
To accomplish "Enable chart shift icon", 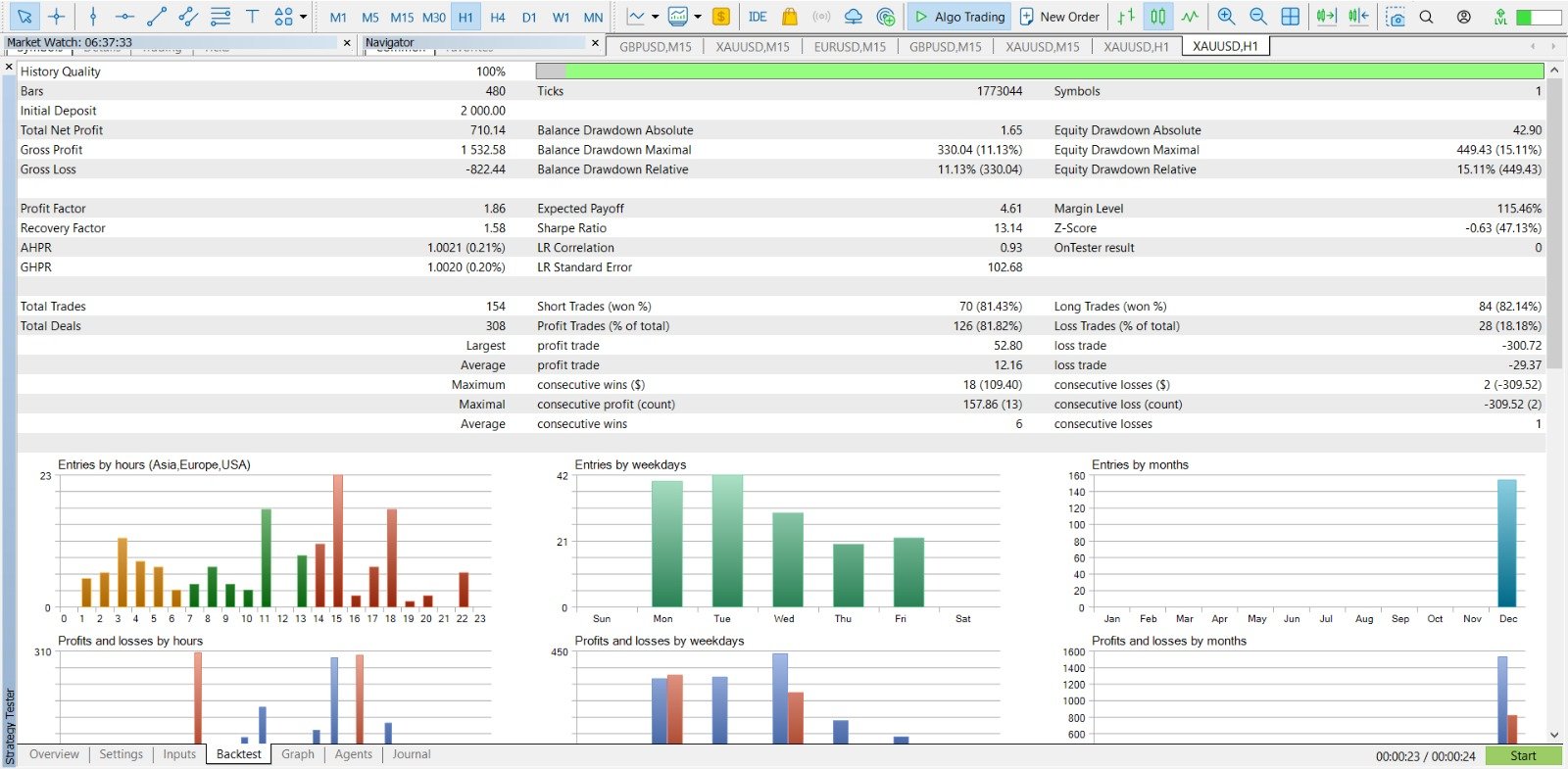I will coord(1358,17).
